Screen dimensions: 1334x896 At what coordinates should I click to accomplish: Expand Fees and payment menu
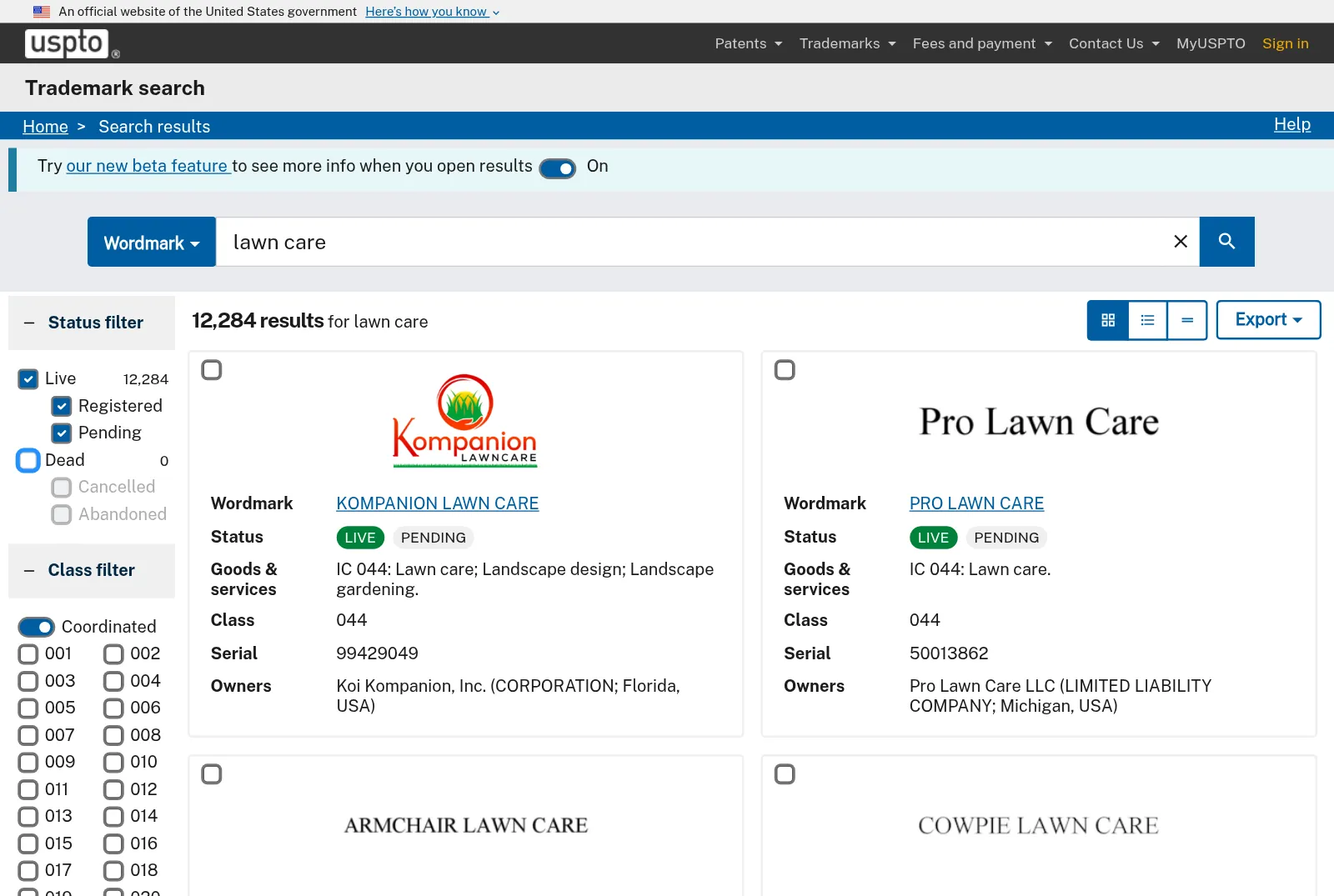(982, 43)
